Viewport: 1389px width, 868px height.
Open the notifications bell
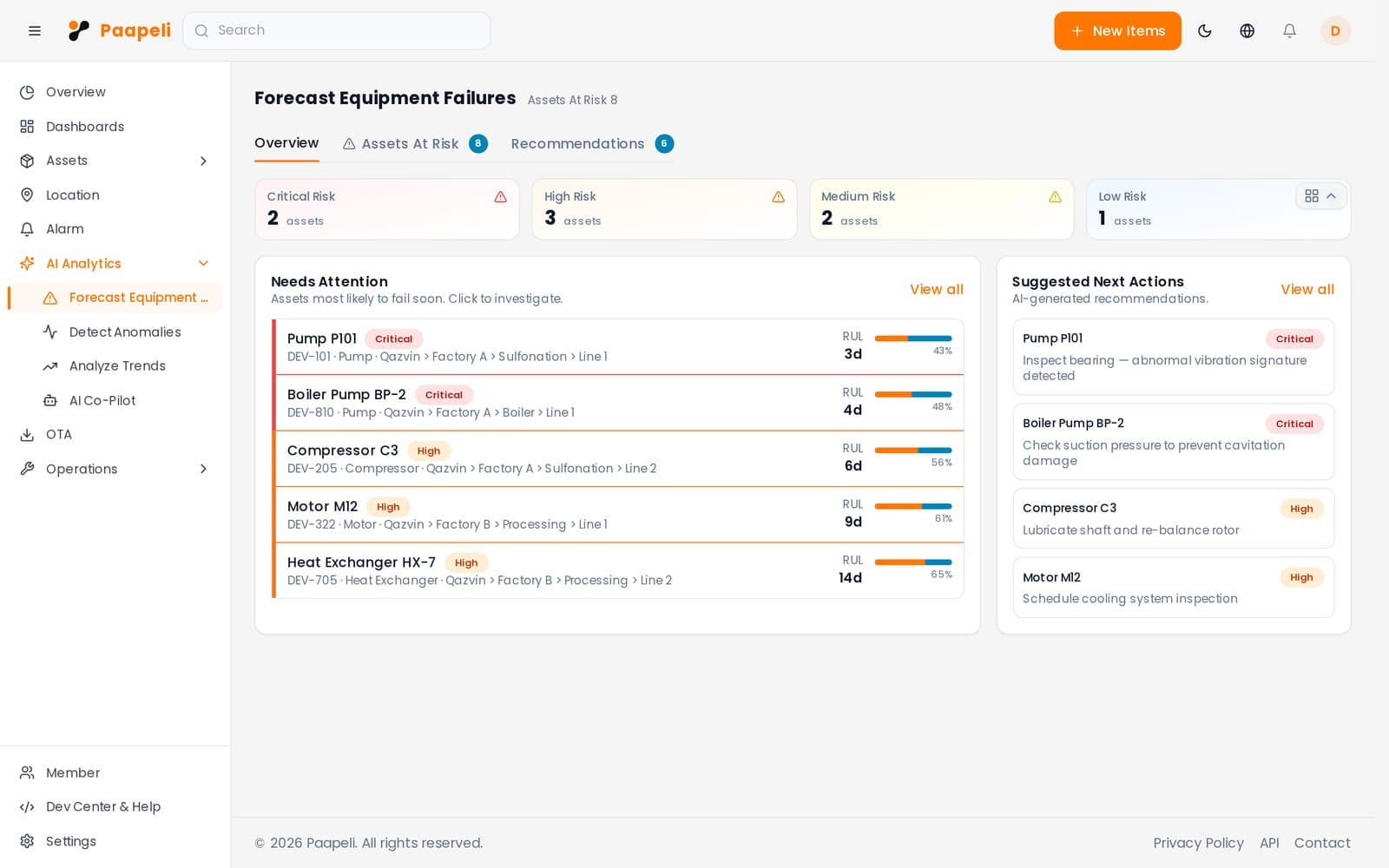[x=1290, y=31]
